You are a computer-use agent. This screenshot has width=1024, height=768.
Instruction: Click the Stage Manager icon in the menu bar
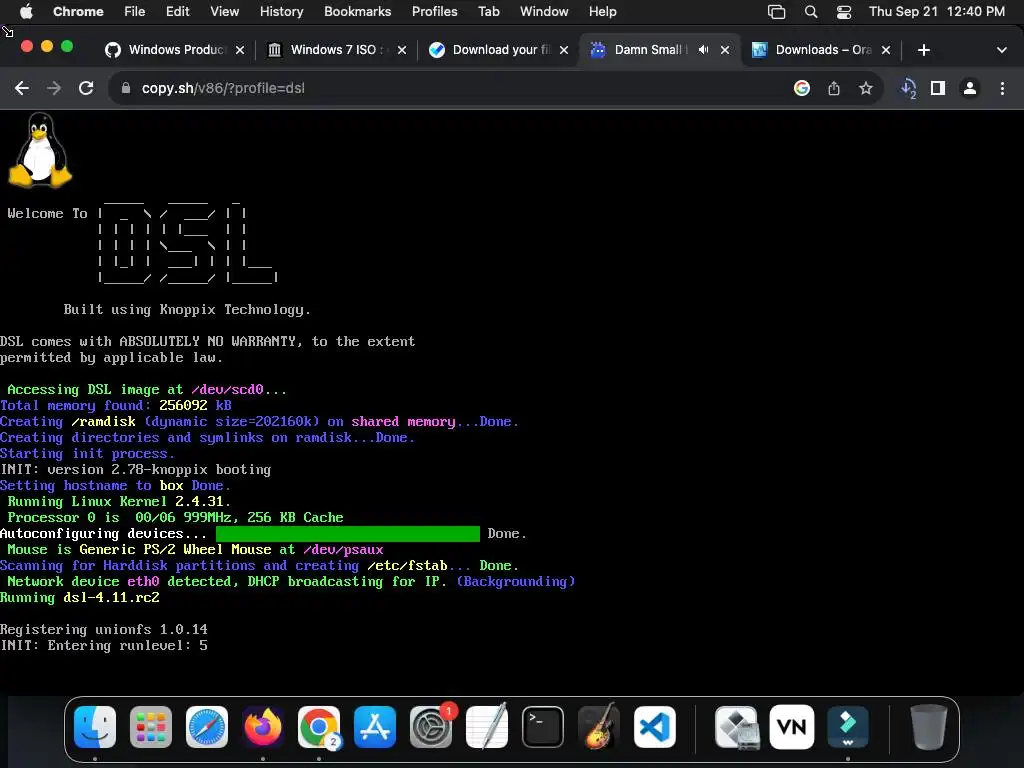tap(776, 12)
